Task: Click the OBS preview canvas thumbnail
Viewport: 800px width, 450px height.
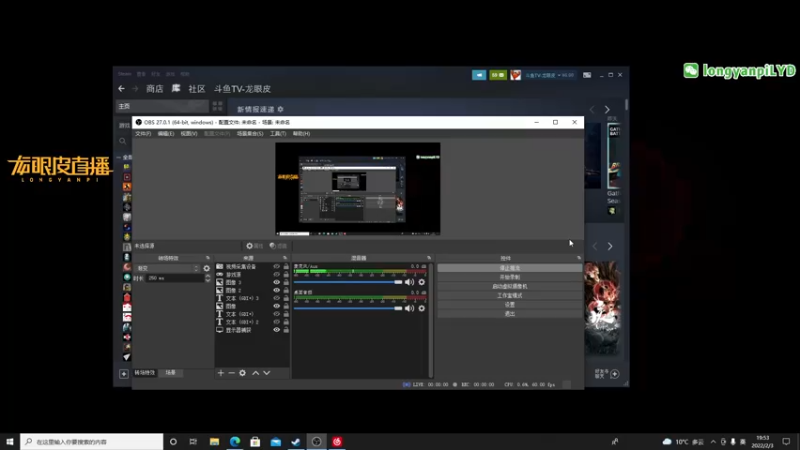Action: [x=358, y=189]
